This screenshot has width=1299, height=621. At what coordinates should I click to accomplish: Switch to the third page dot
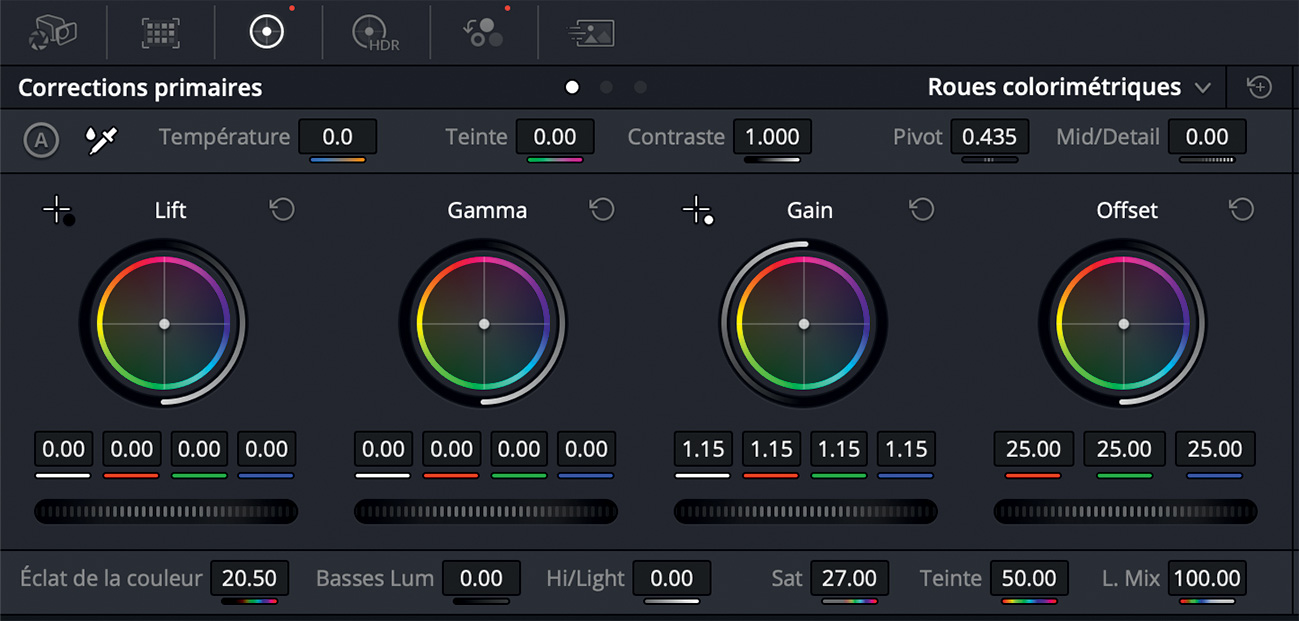pos(640,87)
